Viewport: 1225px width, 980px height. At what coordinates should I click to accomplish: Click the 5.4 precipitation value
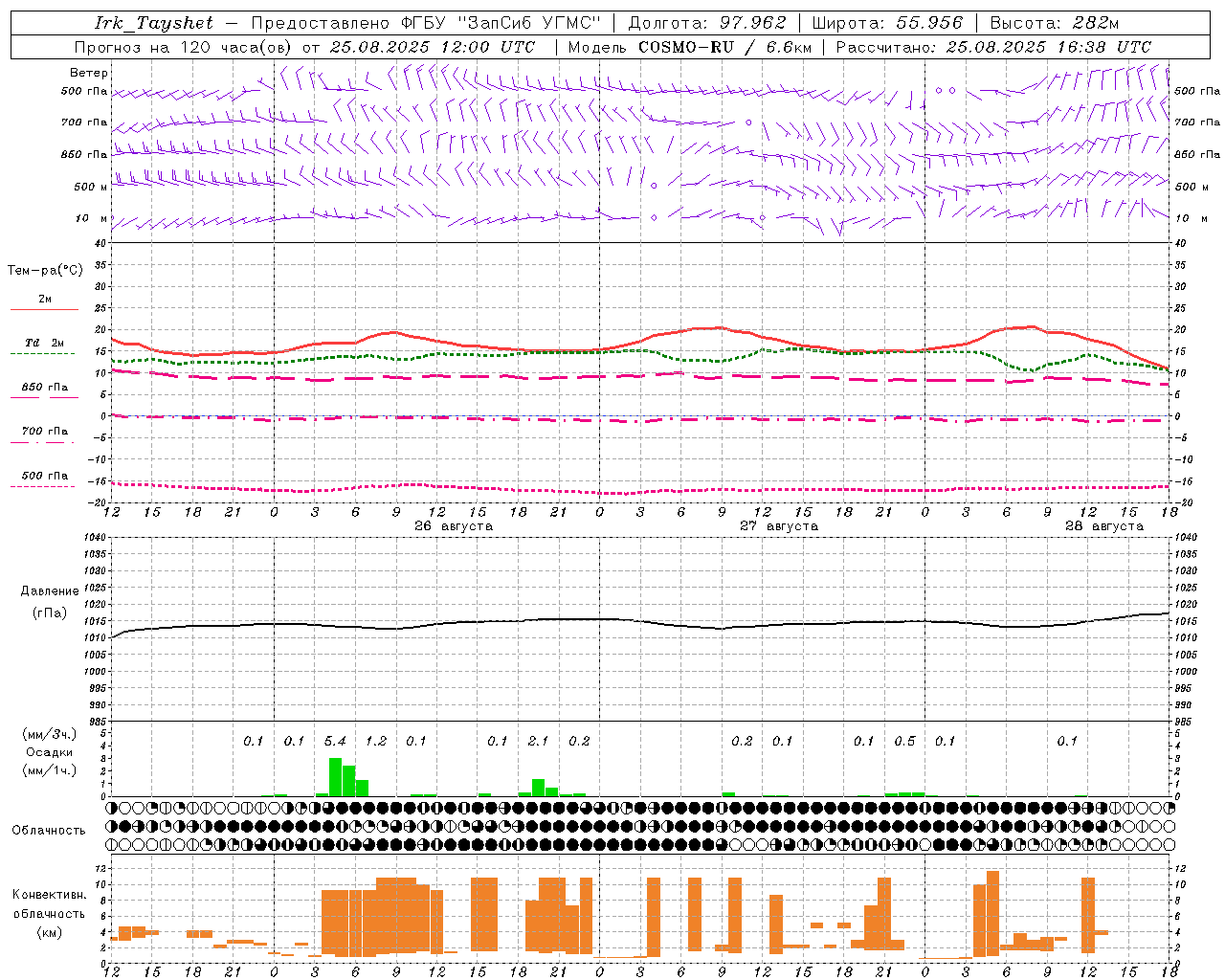click(335, 742)
